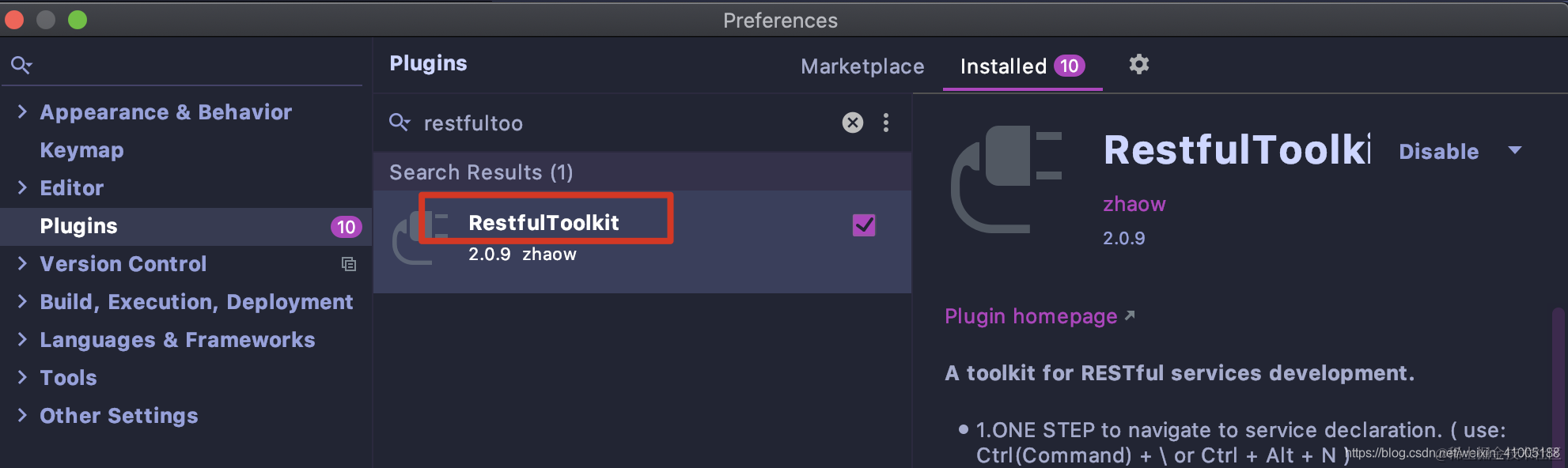
Task: Click the plugin search magnifier icon
Action: [x=400, y=123]
